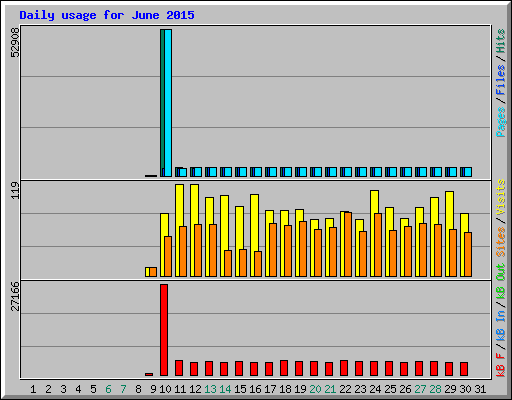The width and height of the screenshot is (512, 400).
Task: Click the day 5 label on the x-axis
Action: pos(93,389)
